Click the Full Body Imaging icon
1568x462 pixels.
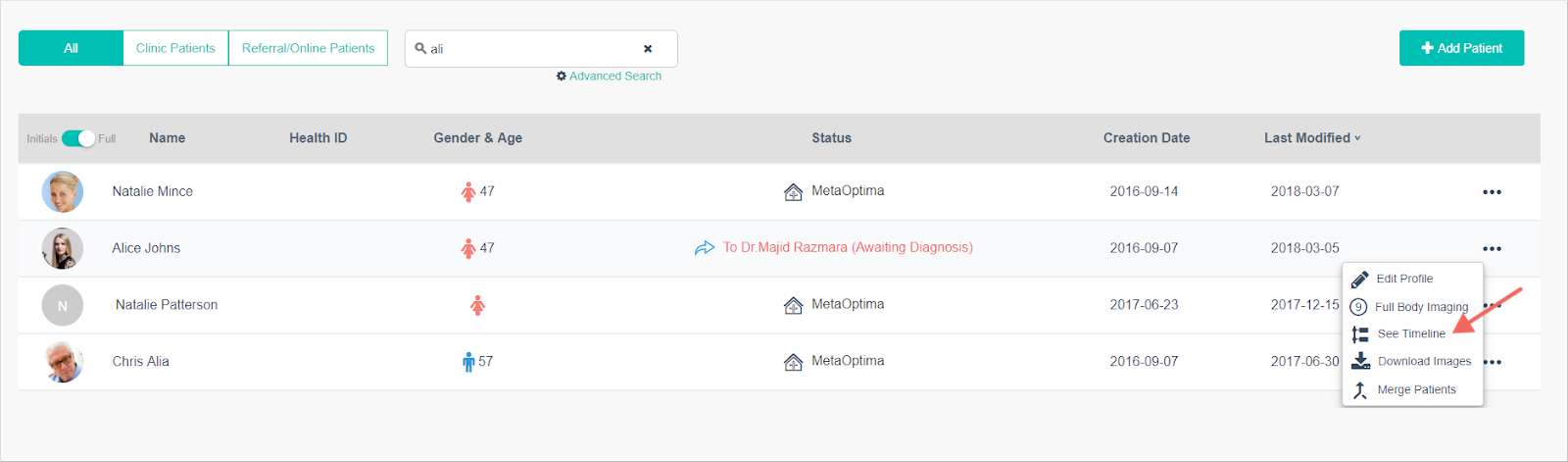pyautogui.click(x=1358, y=307)
